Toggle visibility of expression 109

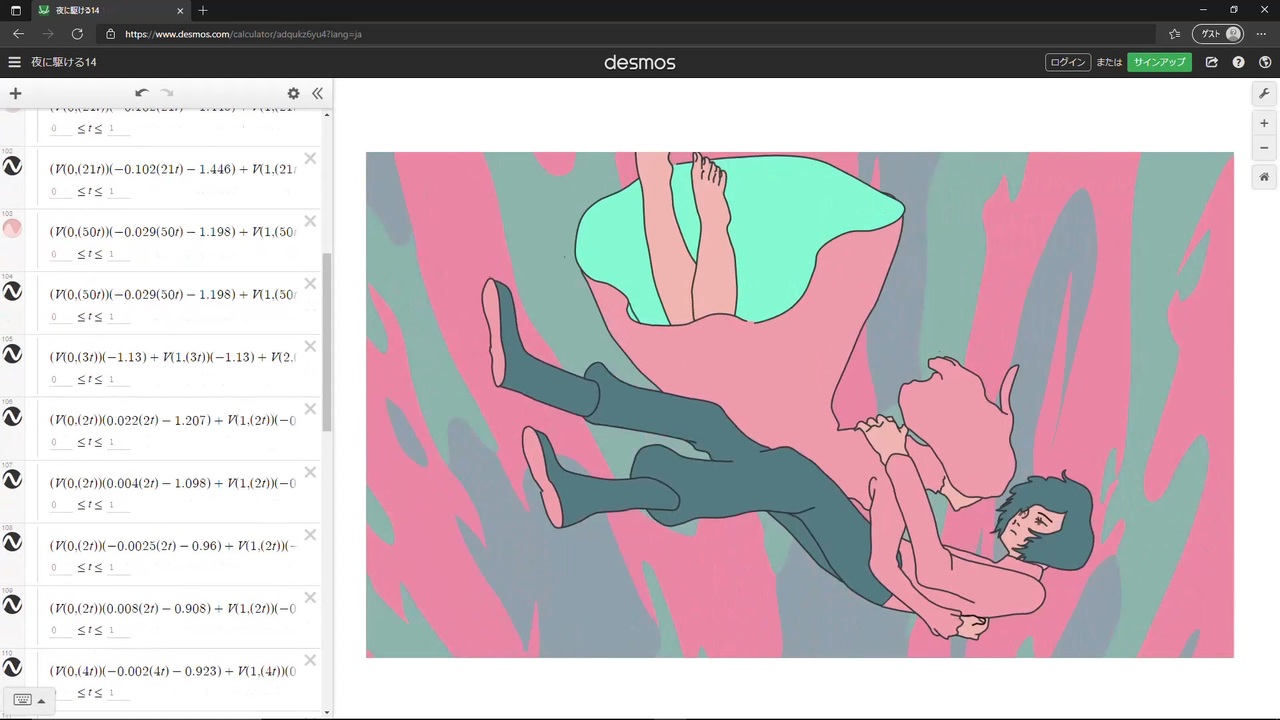click(12, 605)
